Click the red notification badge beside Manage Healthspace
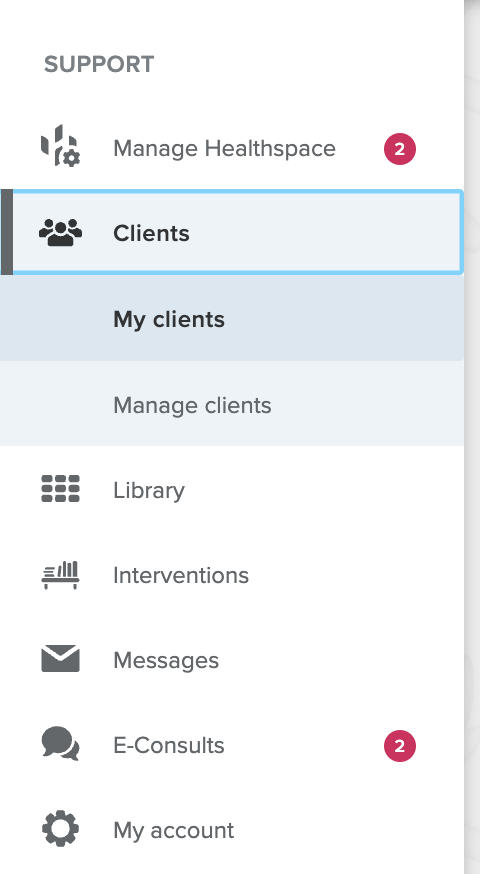The image size is (480, 874). [400, 149]
